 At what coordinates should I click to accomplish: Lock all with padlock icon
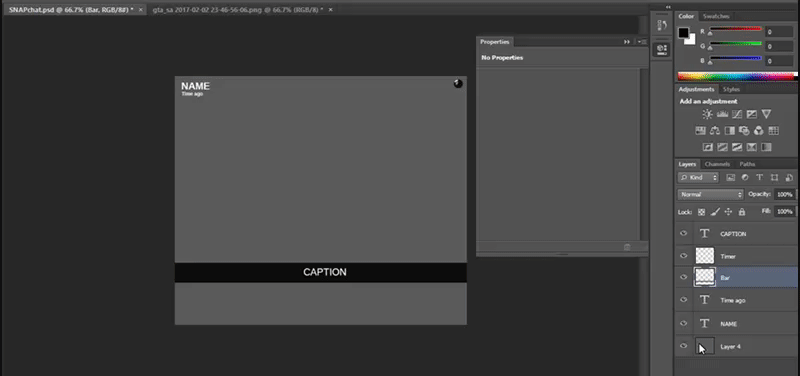742,212
